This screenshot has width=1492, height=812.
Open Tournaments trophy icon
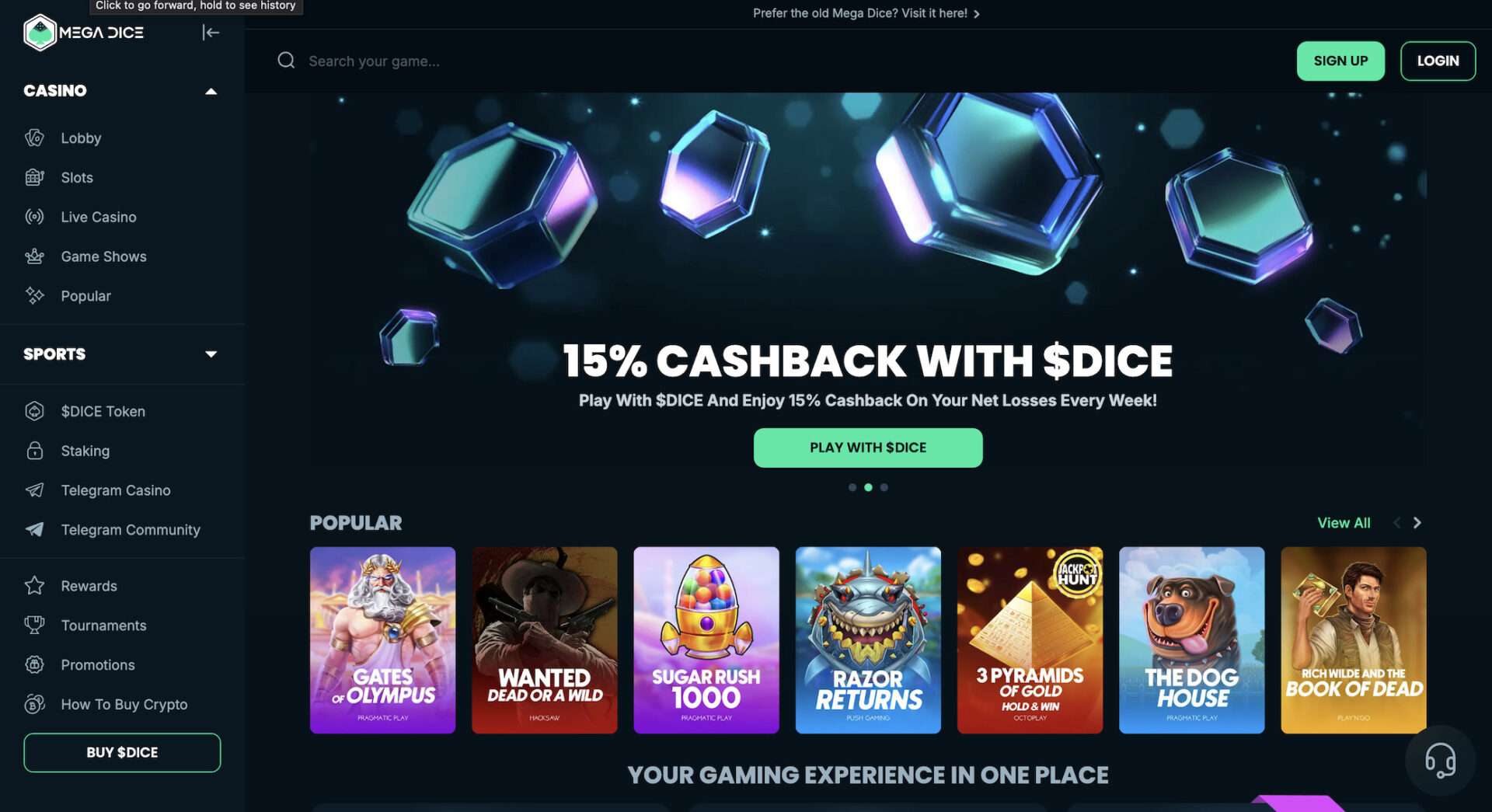pyautogui.click(x=34, y=626)
